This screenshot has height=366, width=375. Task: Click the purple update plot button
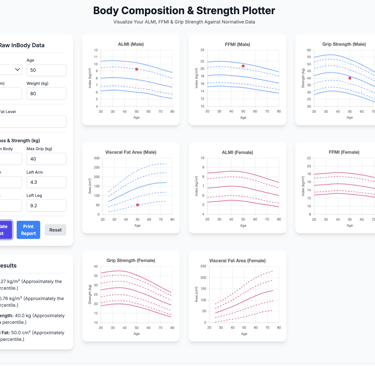tap(6, 230)
